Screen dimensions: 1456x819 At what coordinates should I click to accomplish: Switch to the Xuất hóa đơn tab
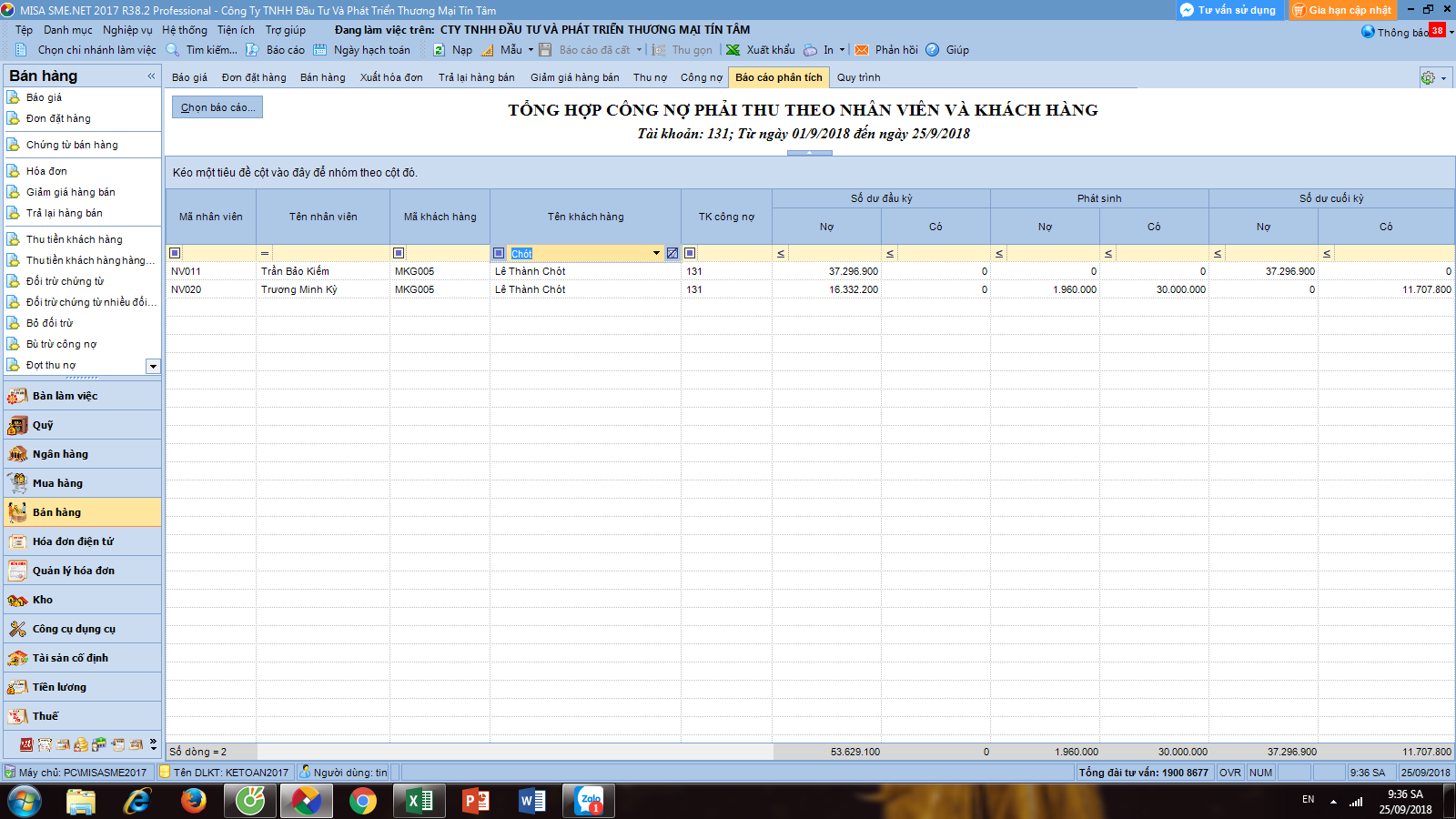(x=391, y=77)
